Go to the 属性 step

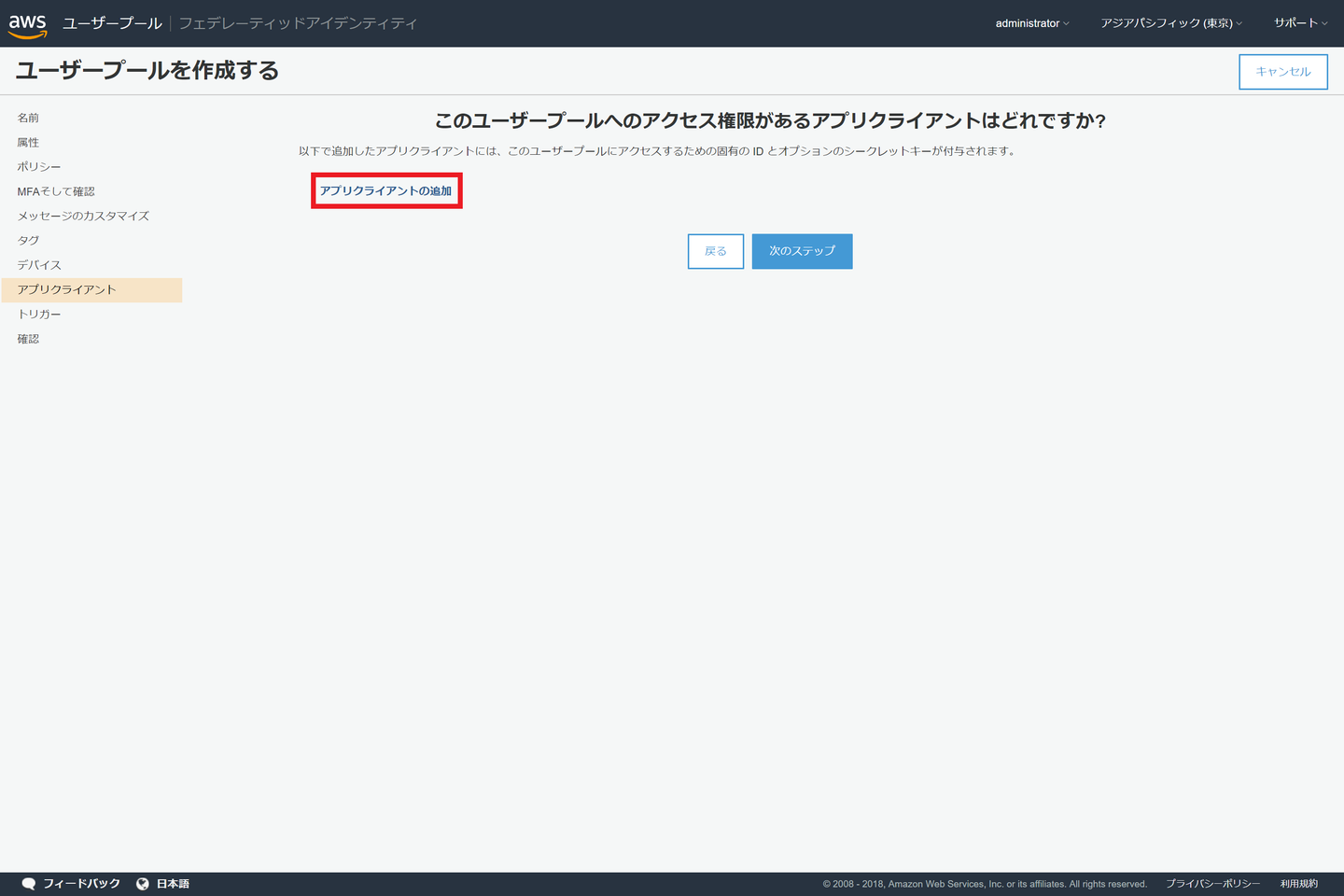28,143
